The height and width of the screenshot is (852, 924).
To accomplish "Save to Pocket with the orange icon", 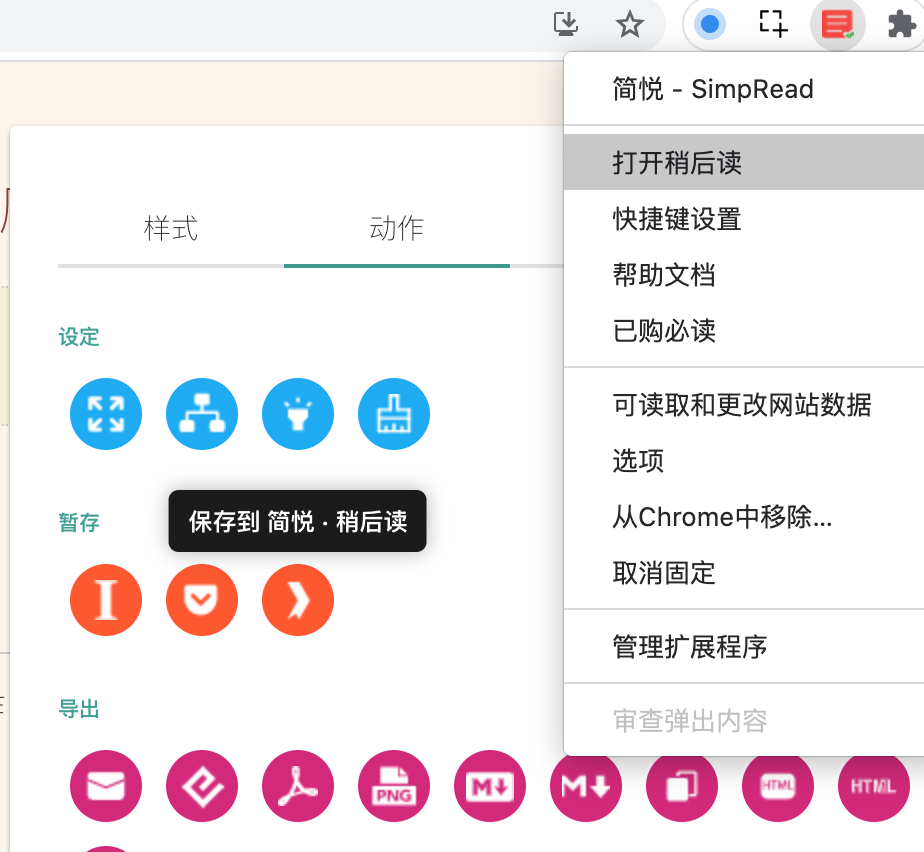I will [x=202, y=600].
